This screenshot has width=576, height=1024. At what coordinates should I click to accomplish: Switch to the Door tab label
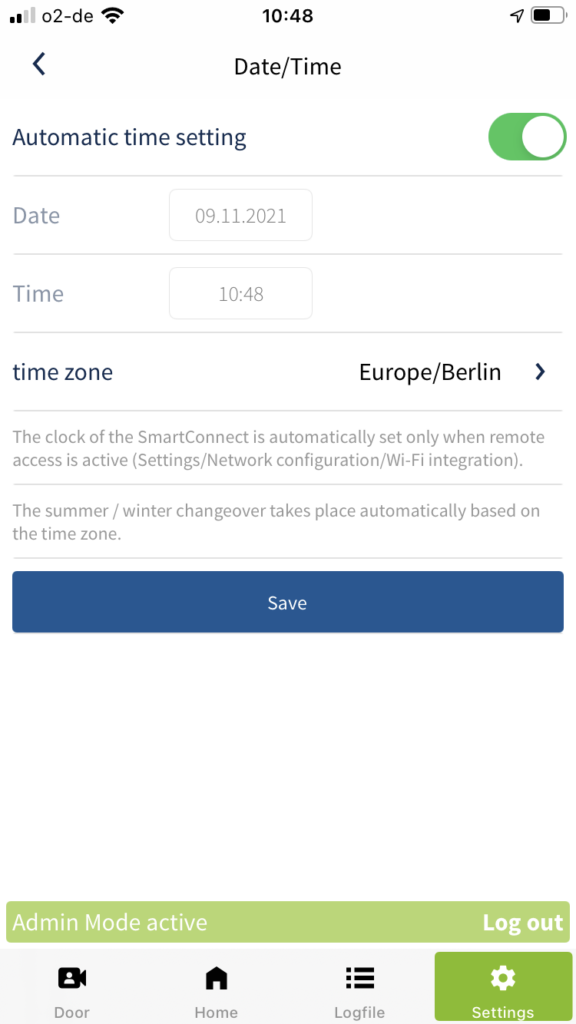click(72, 1013)
